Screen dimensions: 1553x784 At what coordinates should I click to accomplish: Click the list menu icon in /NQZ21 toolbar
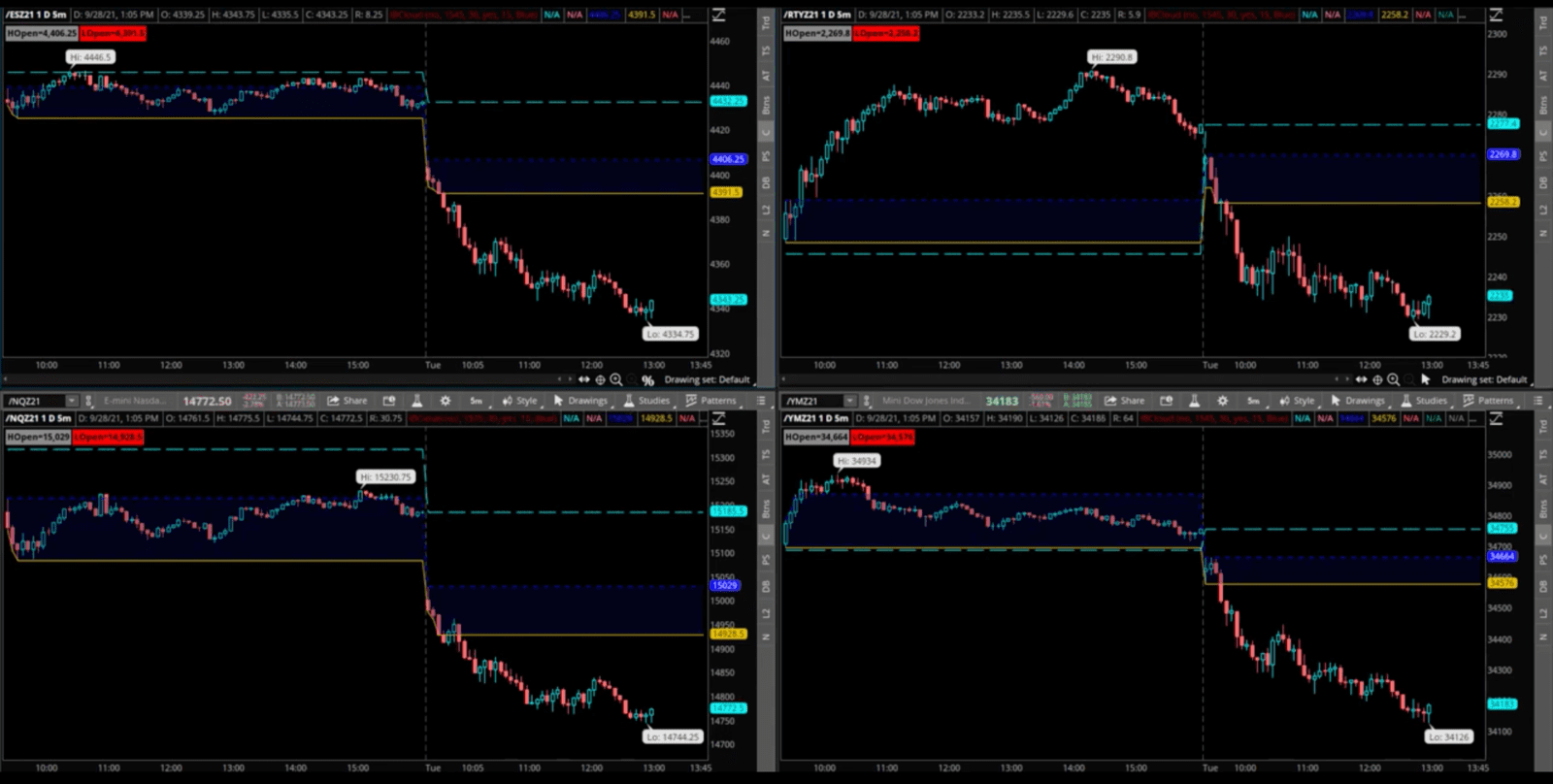point(761,401)
